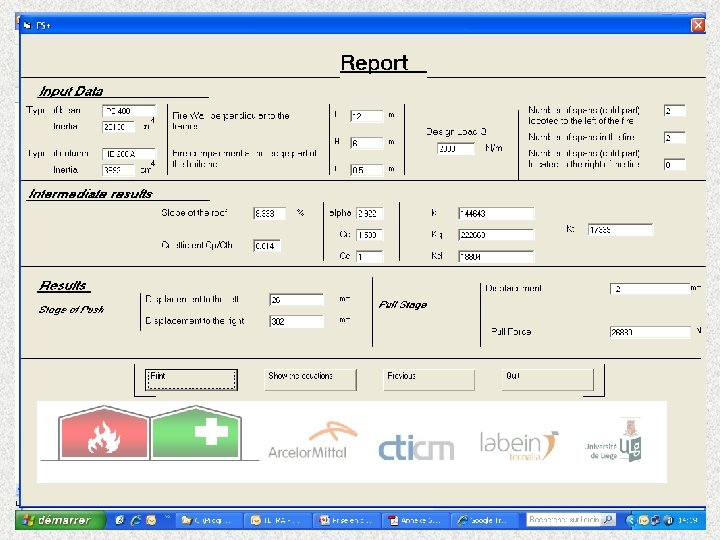
Task: Open the Google taskbar window button
Action: [486, 520]
